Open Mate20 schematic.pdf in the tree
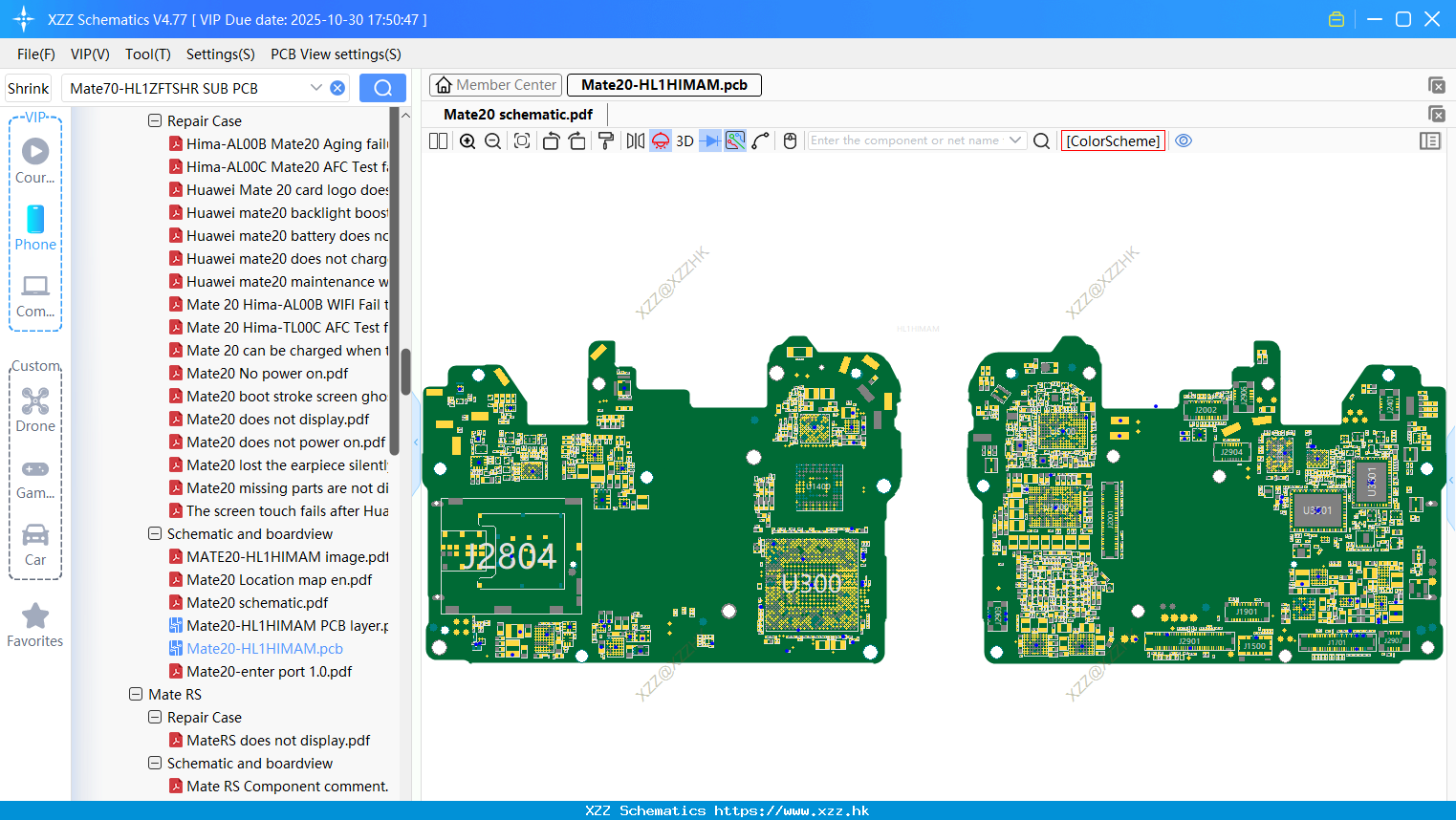The height and width of the screenshot is (820, 1456). click(257, 603)
